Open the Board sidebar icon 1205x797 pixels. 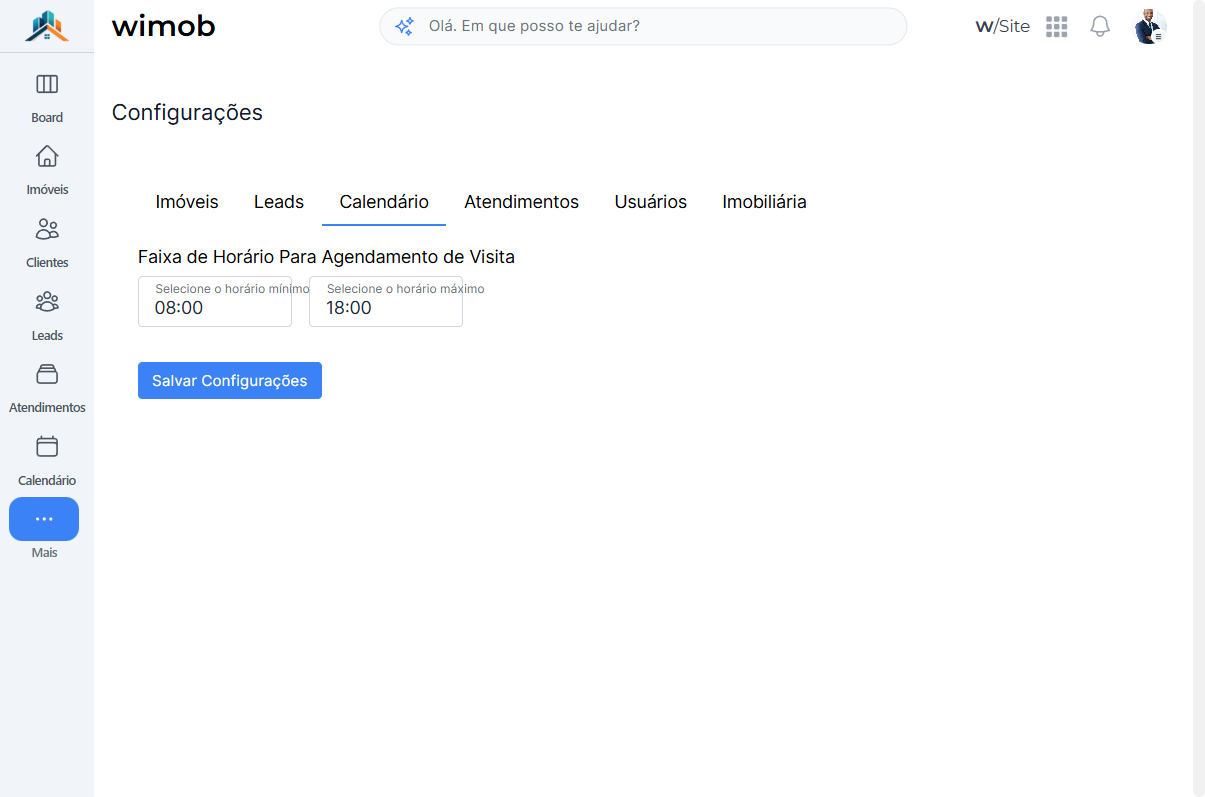pos(47,84)
